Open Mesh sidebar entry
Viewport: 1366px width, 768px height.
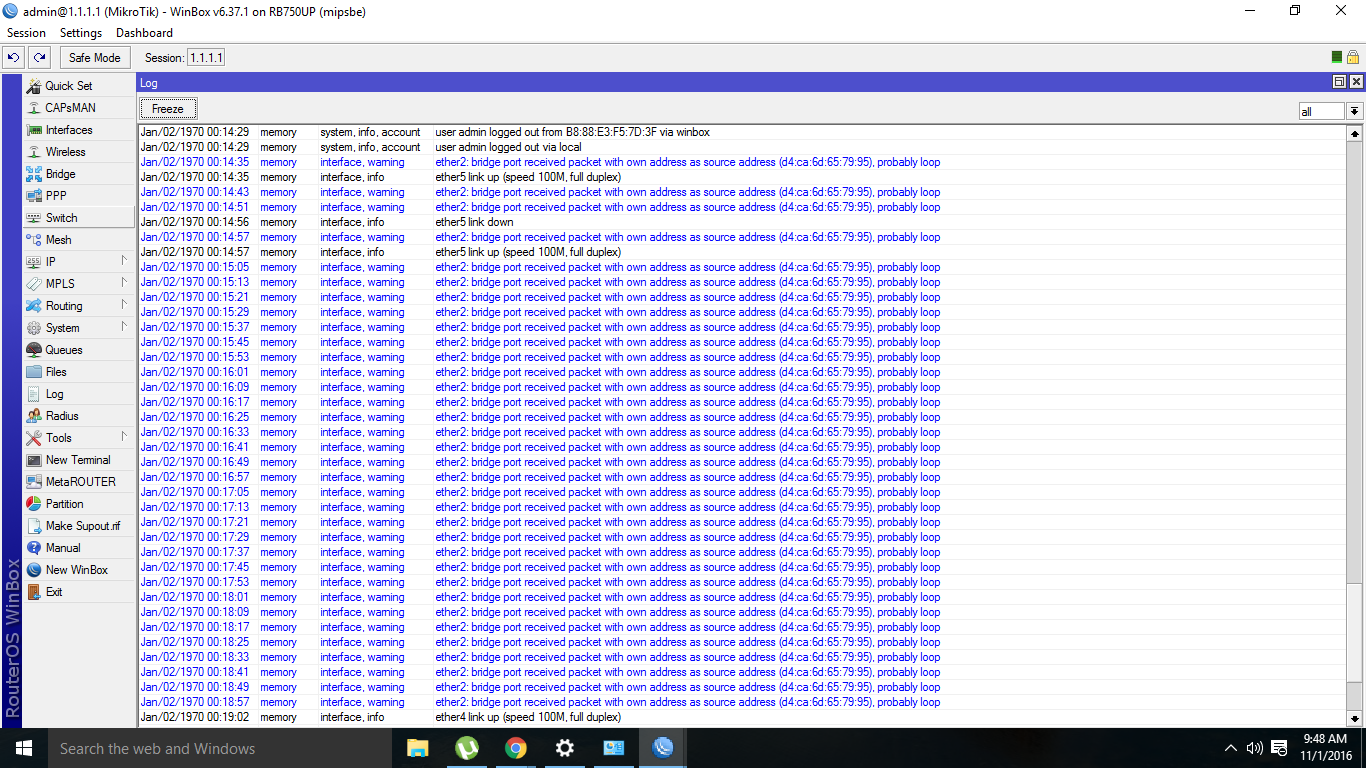[x=78, y=240]
